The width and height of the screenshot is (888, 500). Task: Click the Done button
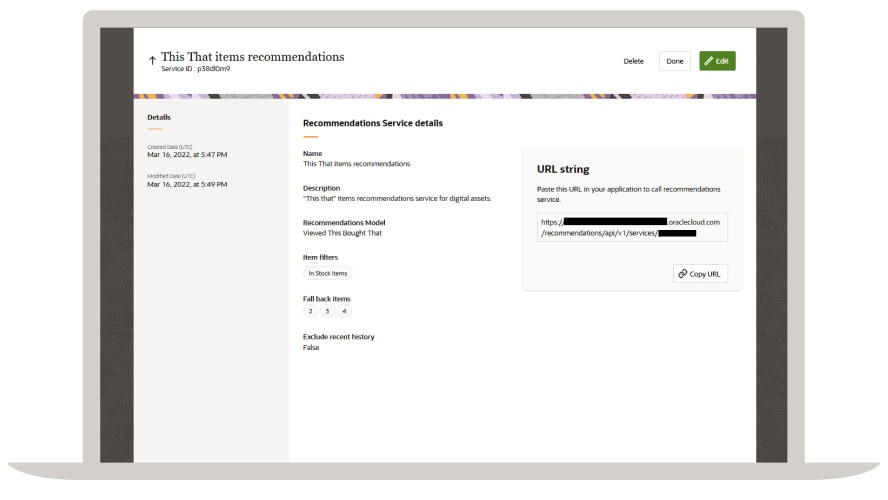coord(675,61)
